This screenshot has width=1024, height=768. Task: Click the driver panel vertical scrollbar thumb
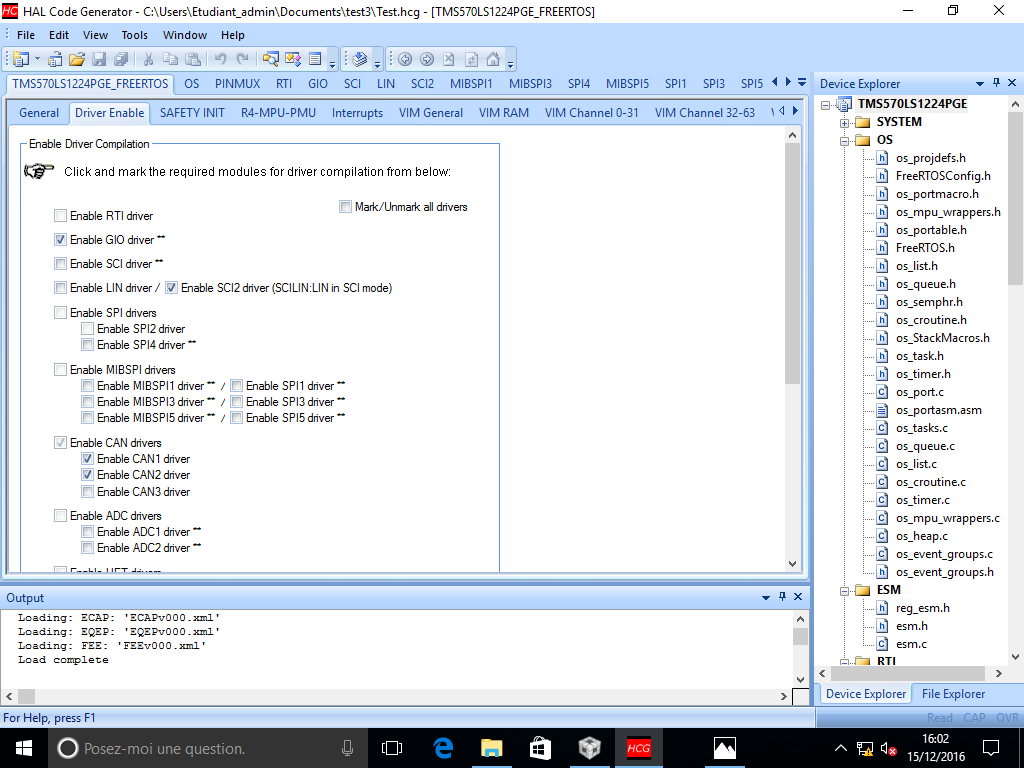pos(792,264)
